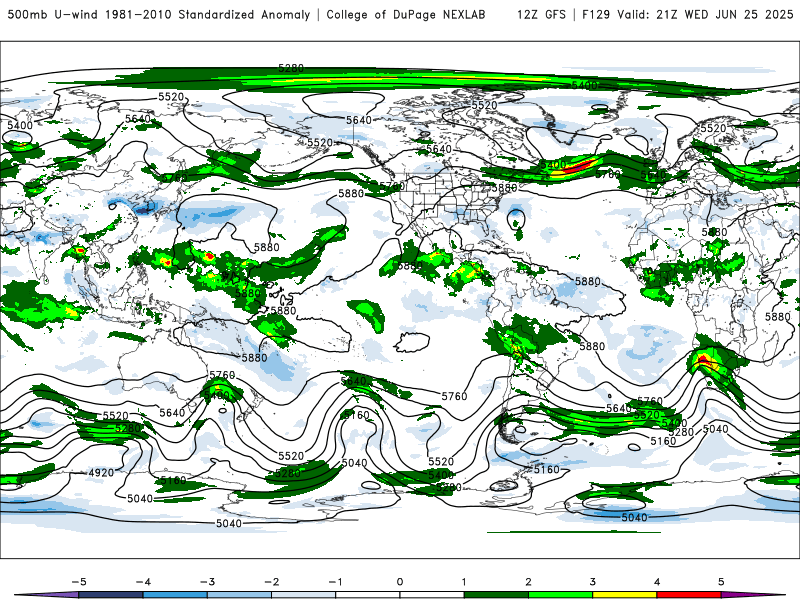Viewport: 800px width, 600px height.
Task: Click the 0 tick label on the color bar
Action: point(400,582)
